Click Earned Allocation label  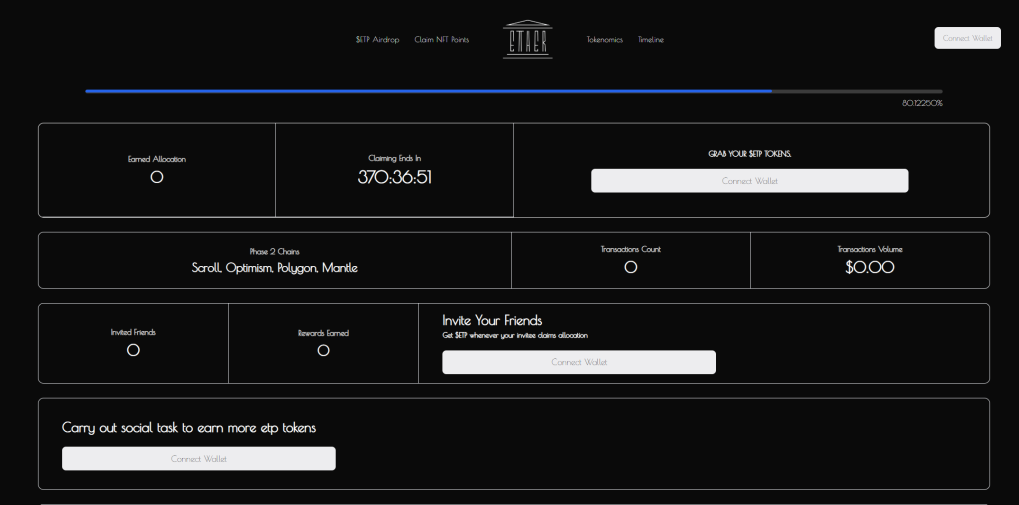point(157,159)
